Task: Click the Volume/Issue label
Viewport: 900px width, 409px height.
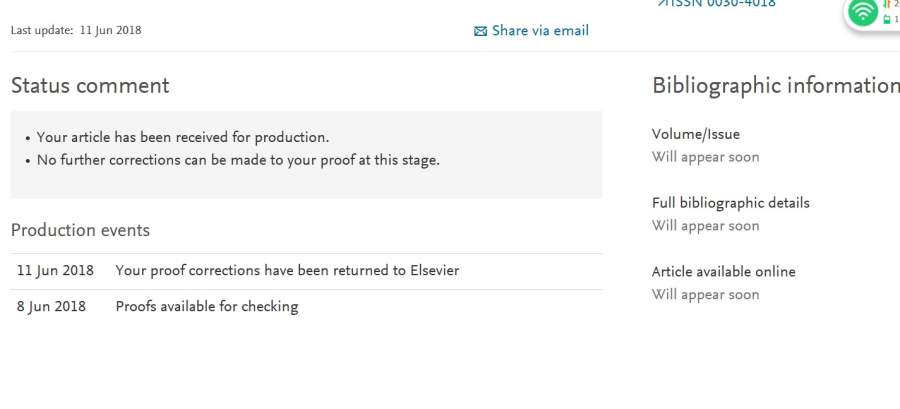Action: pos(696,134)
